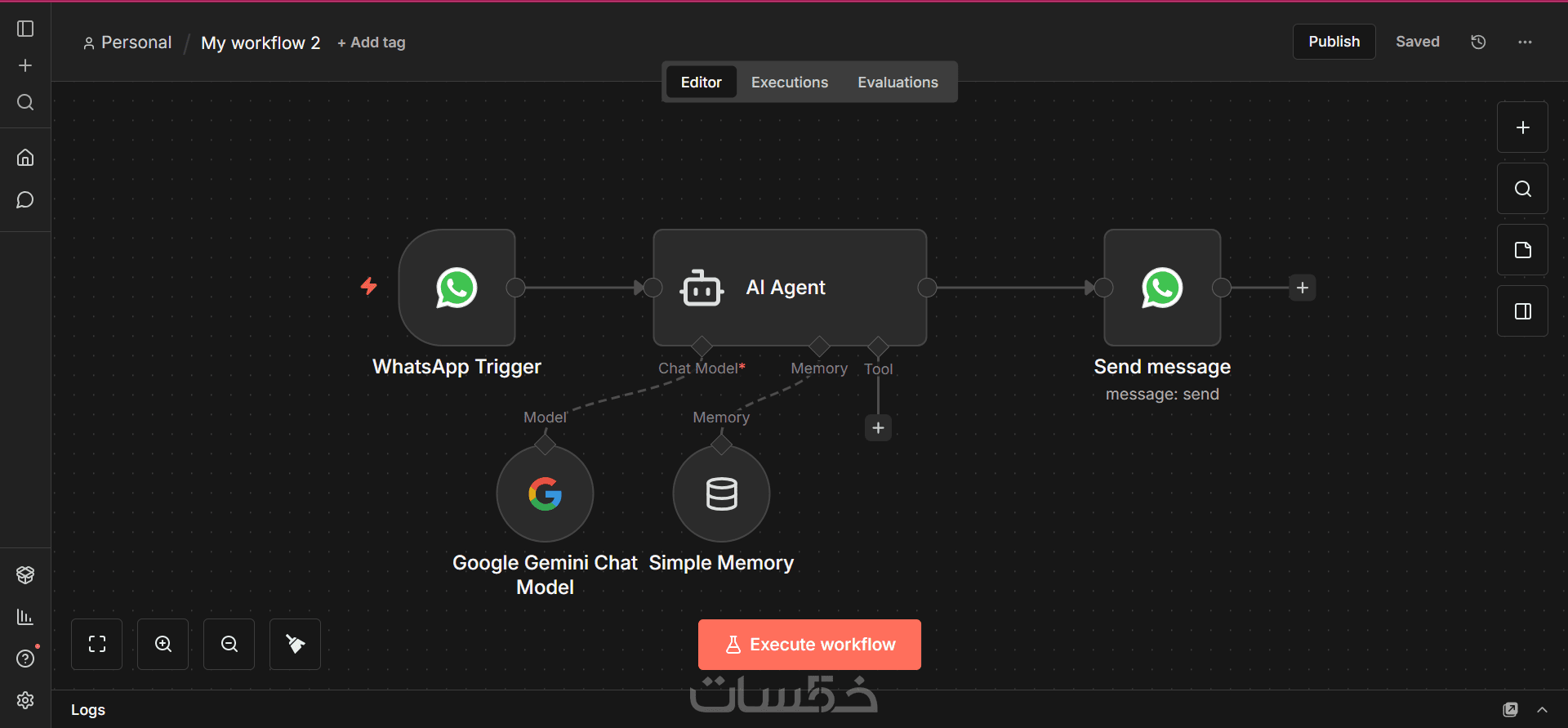This screenshot has width=1568, height=728.
Task: Open the Help question mark icon
Action: click(x=25, y=659)
